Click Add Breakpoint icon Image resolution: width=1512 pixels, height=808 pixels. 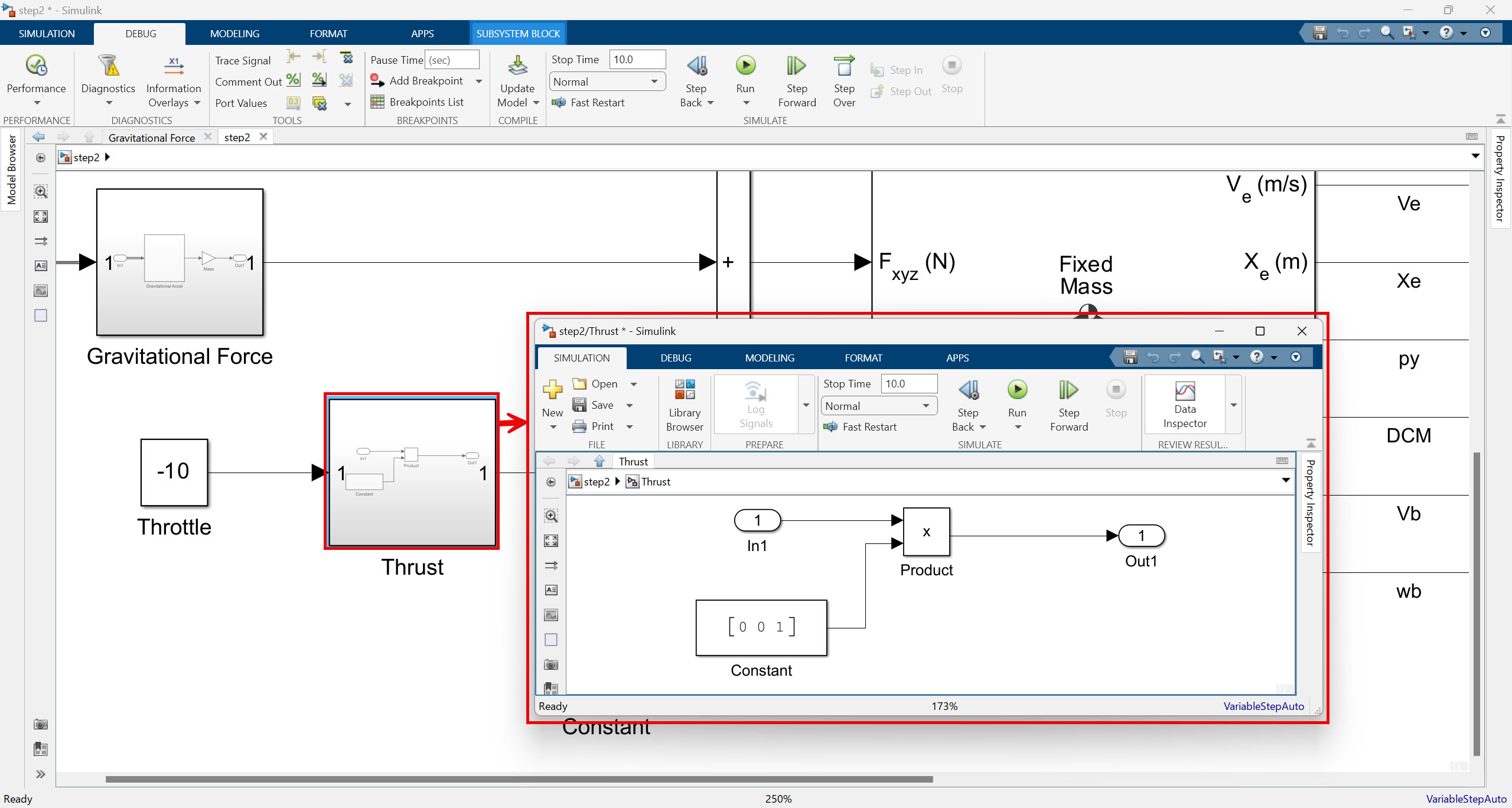(x=377, y=81)
